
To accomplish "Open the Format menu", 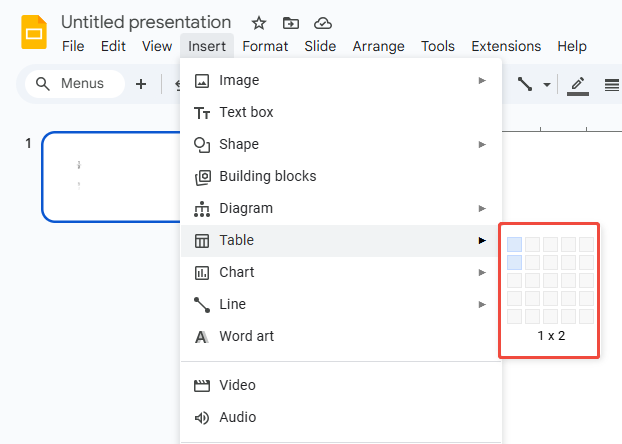I will [265, 46].
